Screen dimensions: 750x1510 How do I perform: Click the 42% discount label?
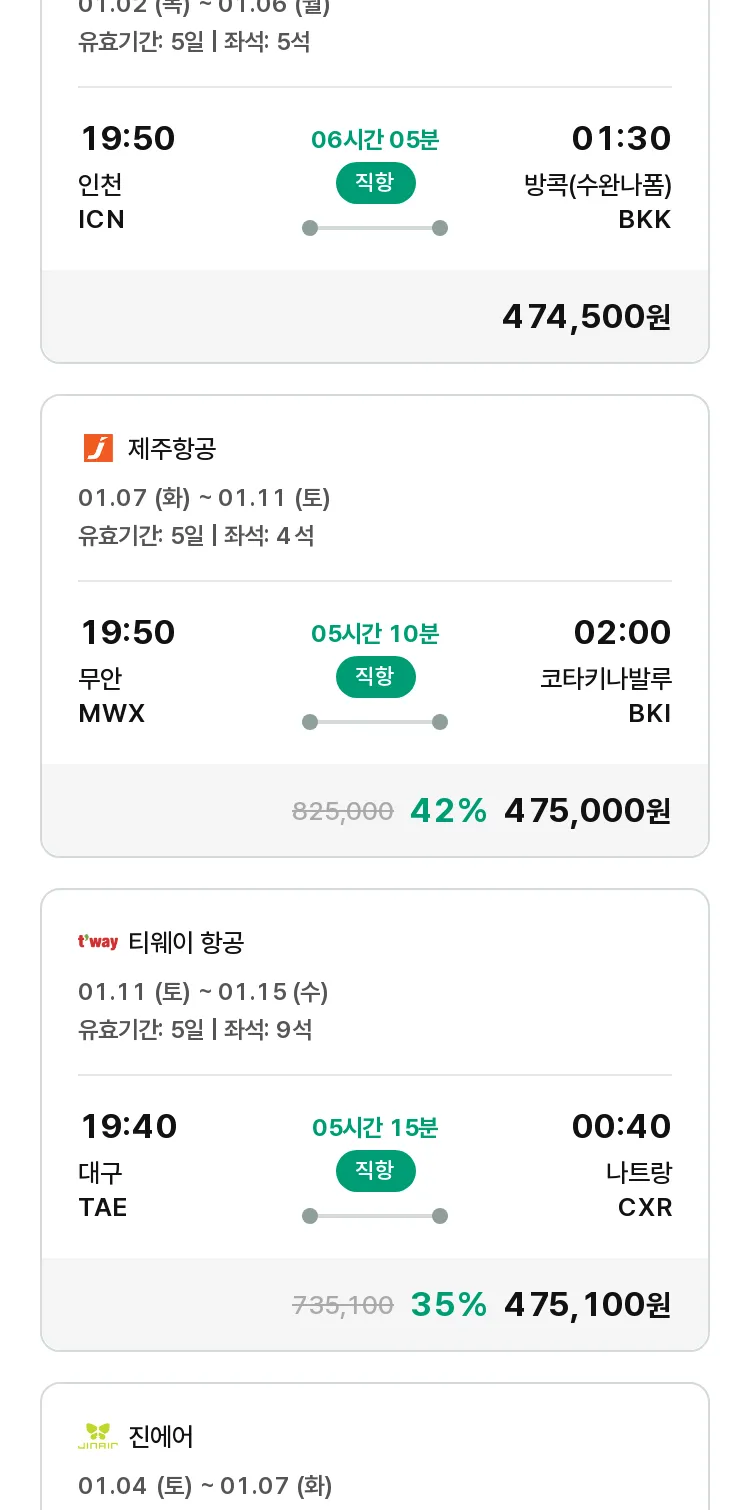[x=448, y=811]
